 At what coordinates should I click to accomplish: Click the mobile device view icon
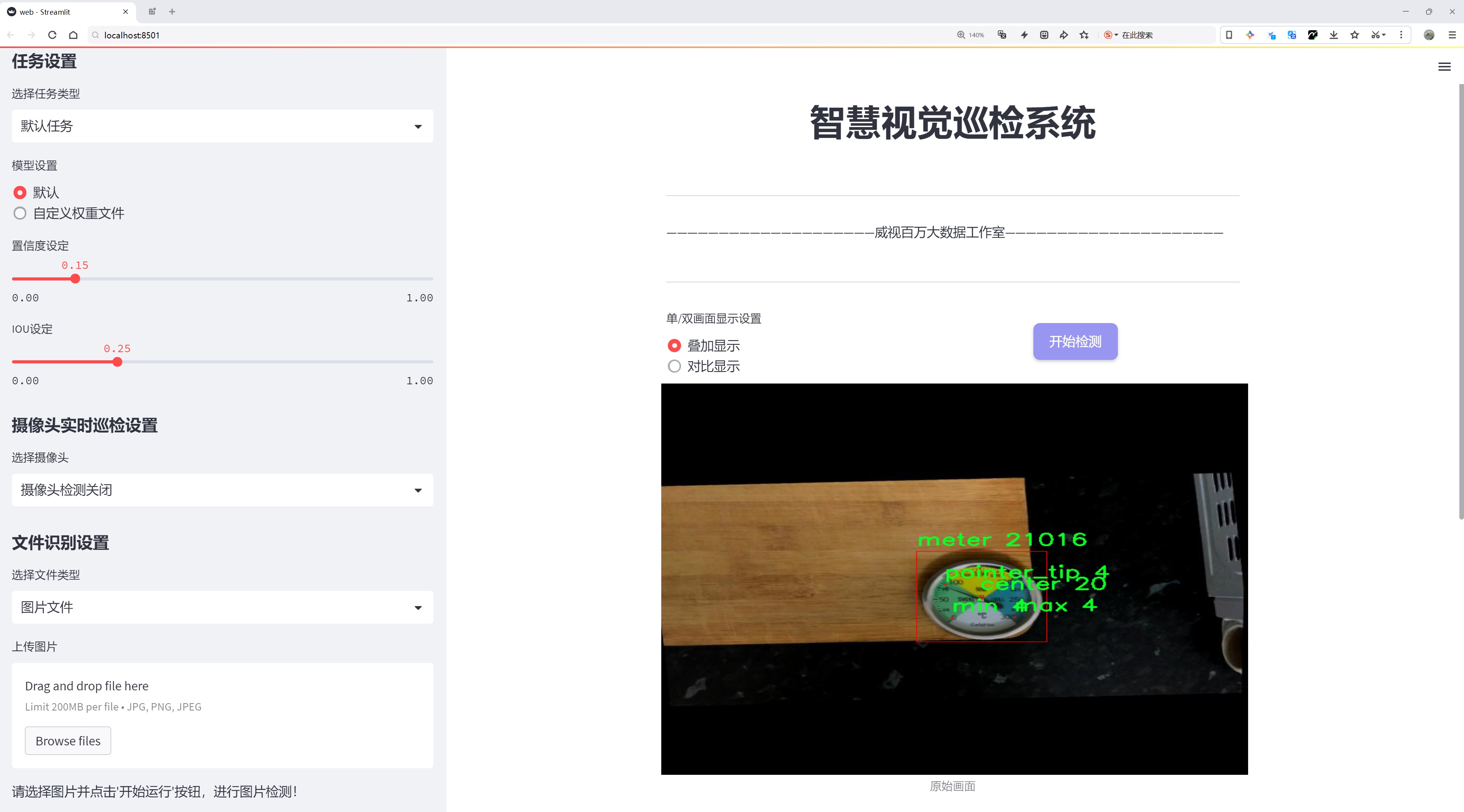click(x=1229, y=35)
